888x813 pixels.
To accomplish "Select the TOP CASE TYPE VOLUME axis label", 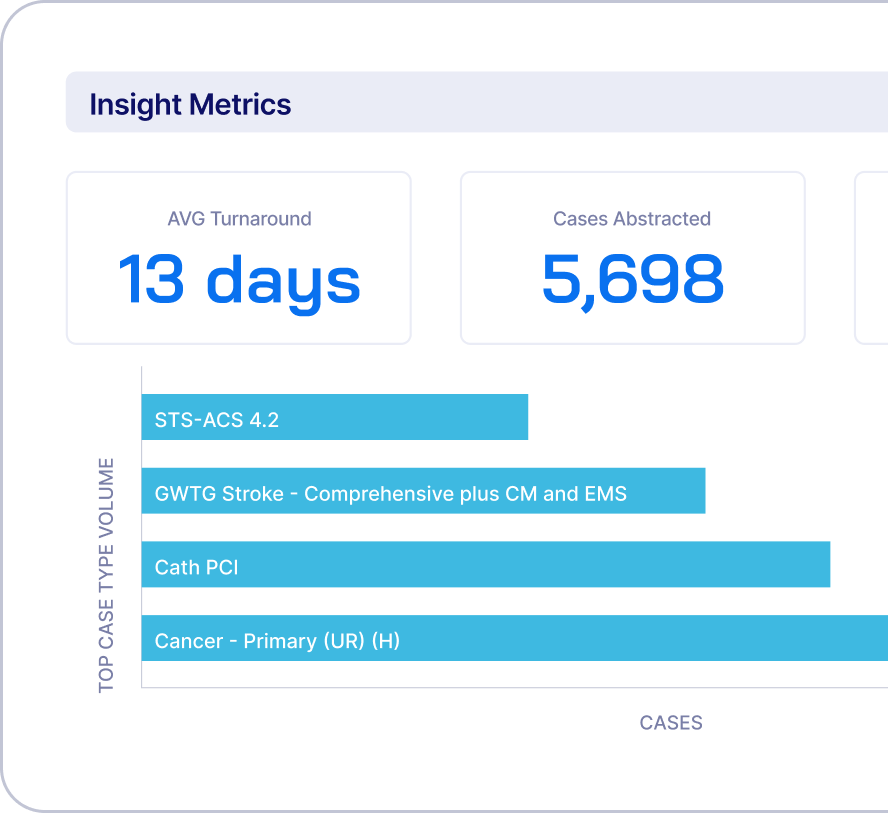I will tap(103, 572).
